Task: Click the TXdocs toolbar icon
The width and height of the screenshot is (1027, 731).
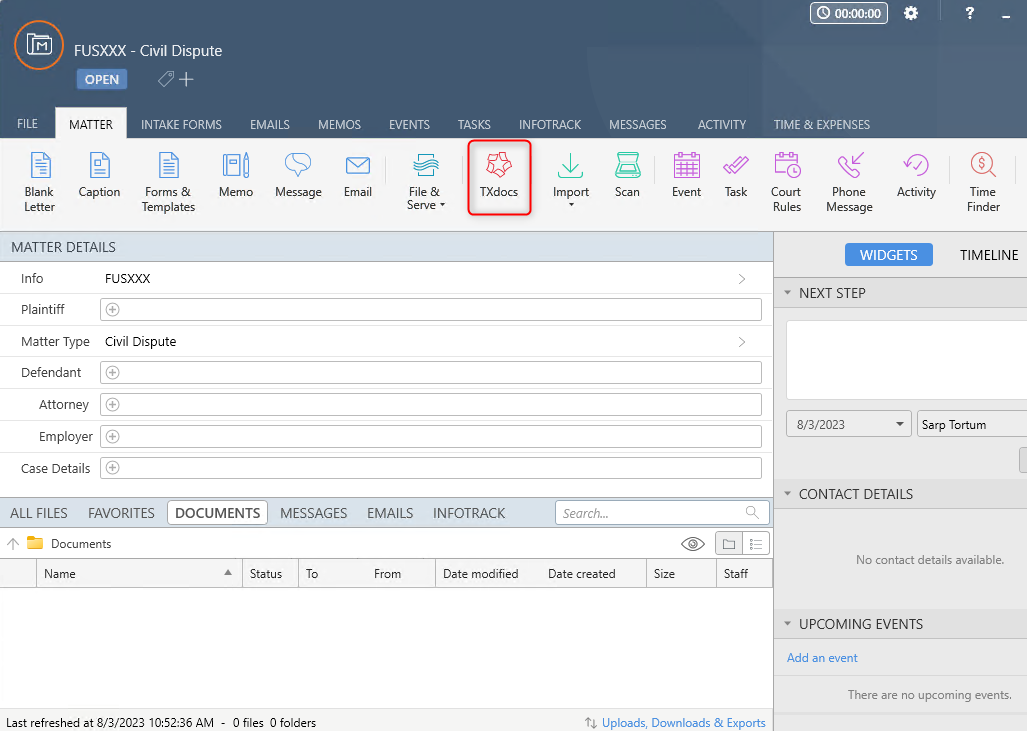Action: click(x=499, y=176)
